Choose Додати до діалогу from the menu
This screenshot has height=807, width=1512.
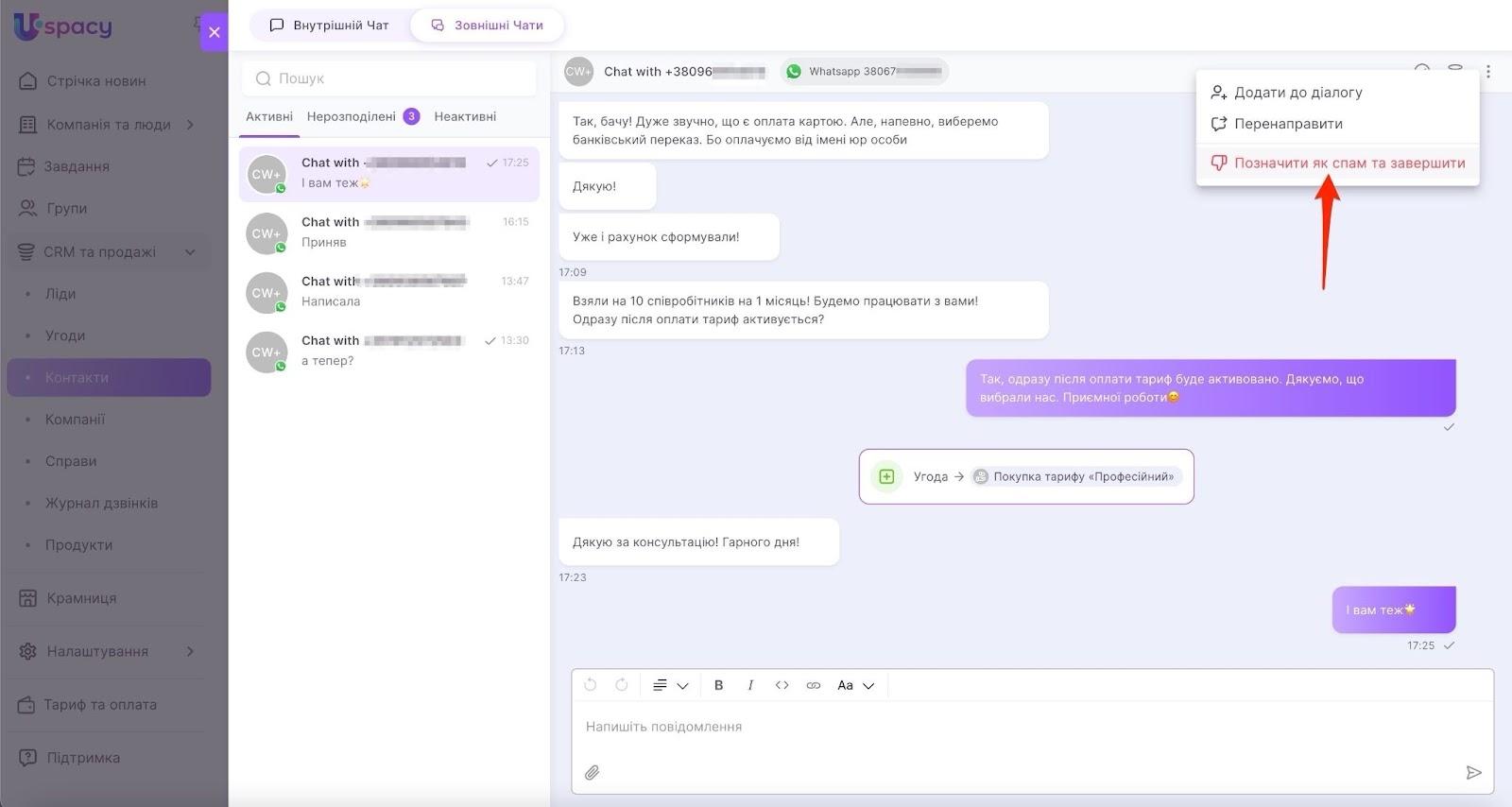(x=1337, y=93)
